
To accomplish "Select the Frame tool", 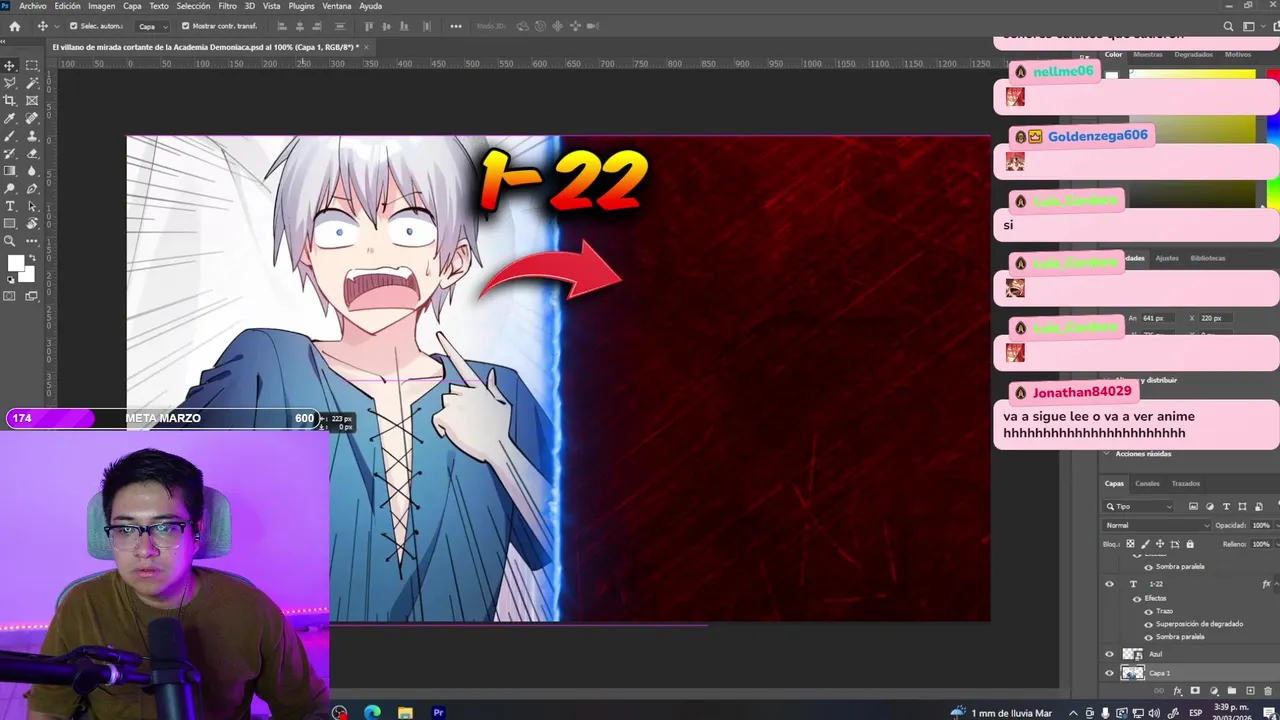I will pos(32,101).
